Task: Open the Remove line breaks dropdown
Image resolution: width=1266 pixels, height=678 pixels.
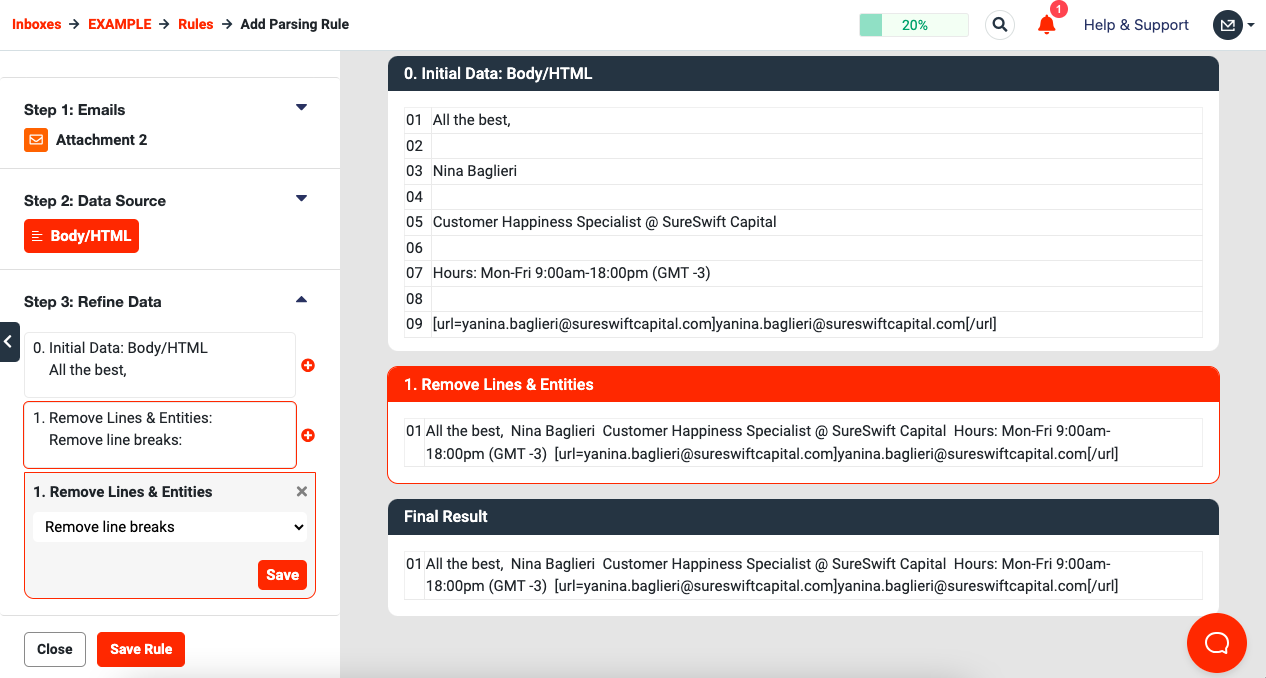Action: click(x=170, y=527)
